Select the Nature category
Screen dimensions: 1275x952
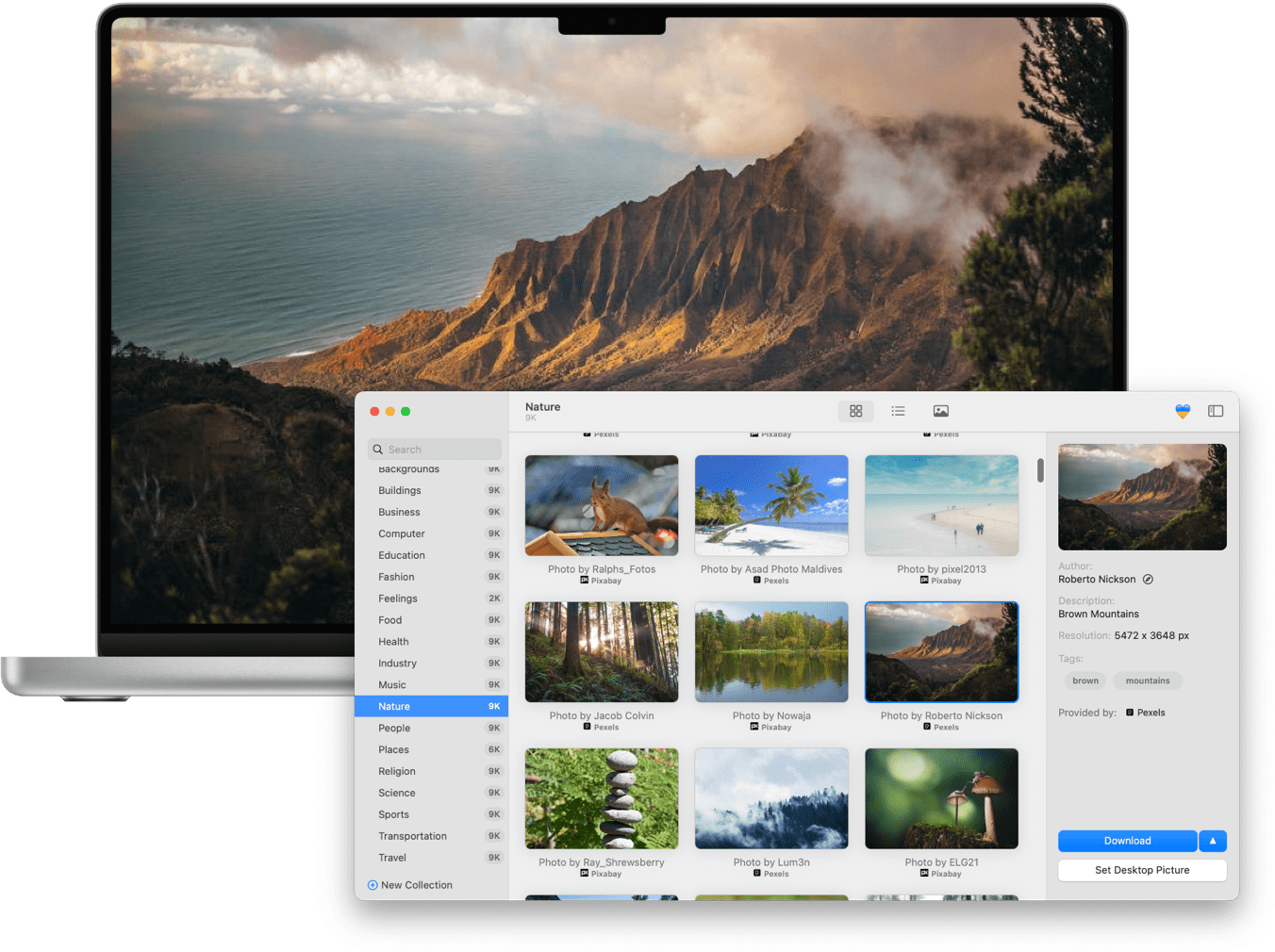click(x=431, y=706)
